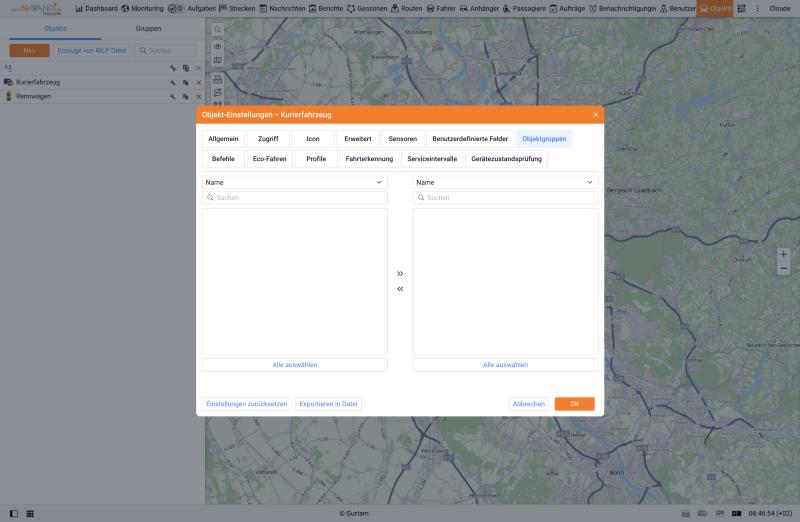Expand the right Name dropdown
This screenshot has height=522, width=800.
click(x=505, y=182)
